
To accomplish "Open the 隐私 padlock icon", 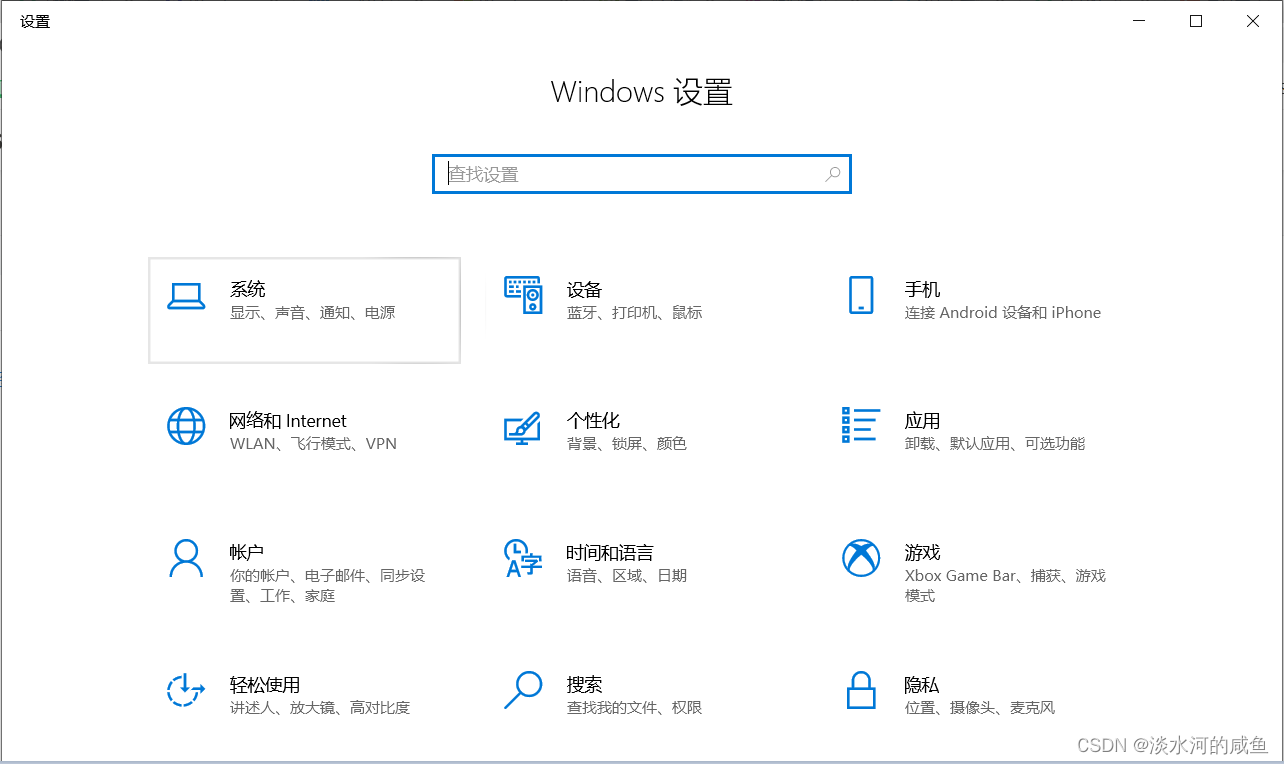I will 861,689.
